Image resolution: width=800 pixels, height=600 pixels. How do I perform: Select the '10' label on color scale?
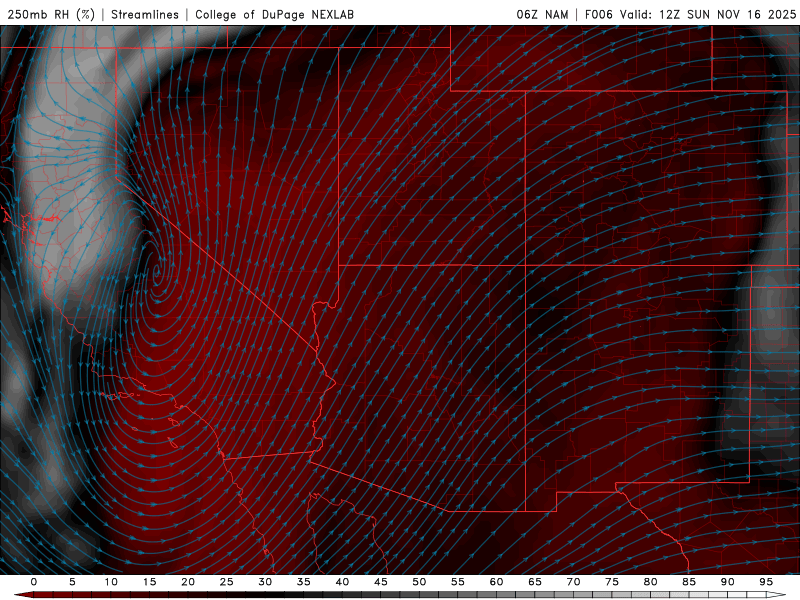click(x=111, y=582)
